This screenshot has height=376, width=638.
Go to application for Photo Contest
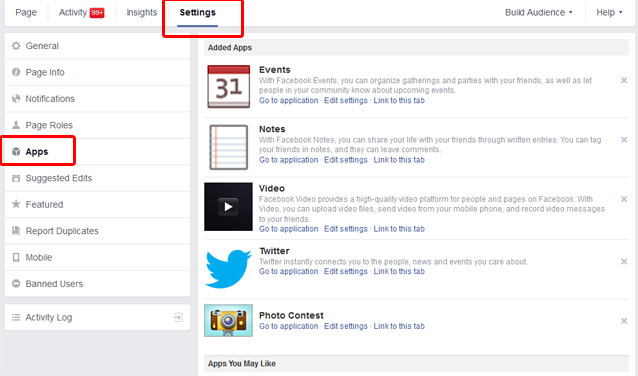[x=288, y=326]
